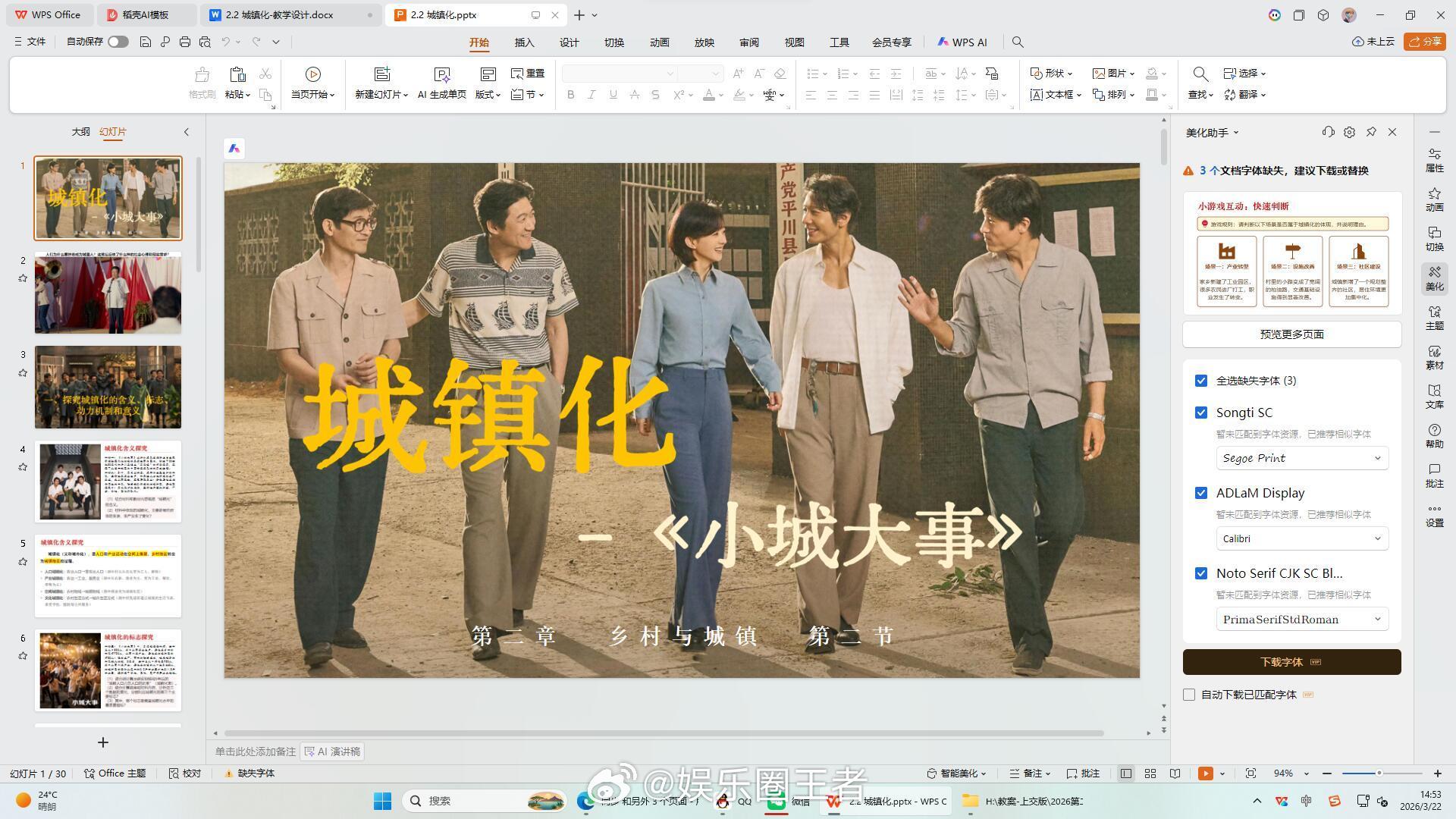Open the Calibri replacement font dropdown
This screenshot has height=819, width=1456.
pos(1301,538)
